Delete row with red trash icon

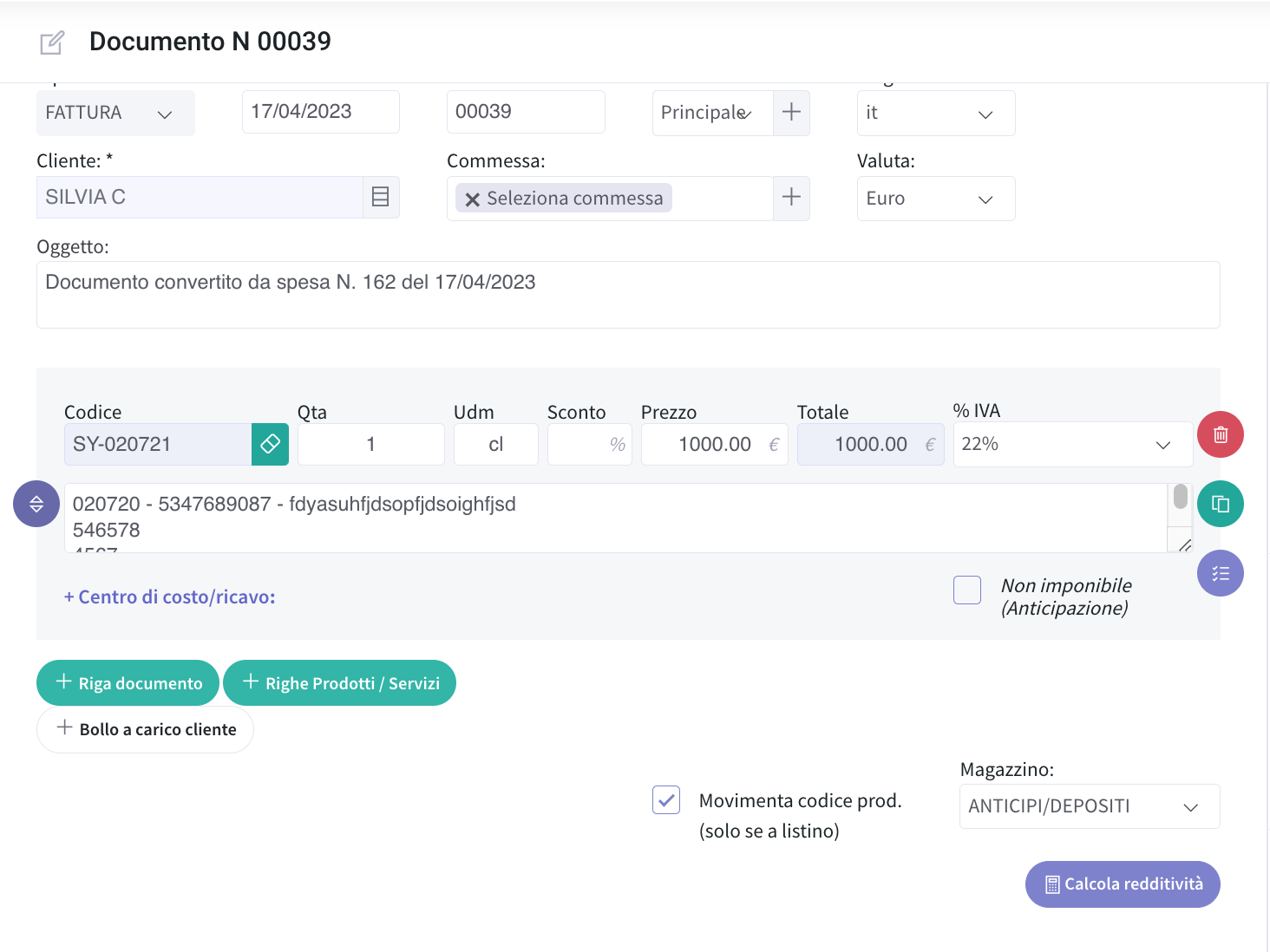click(x=1220, y=434)
